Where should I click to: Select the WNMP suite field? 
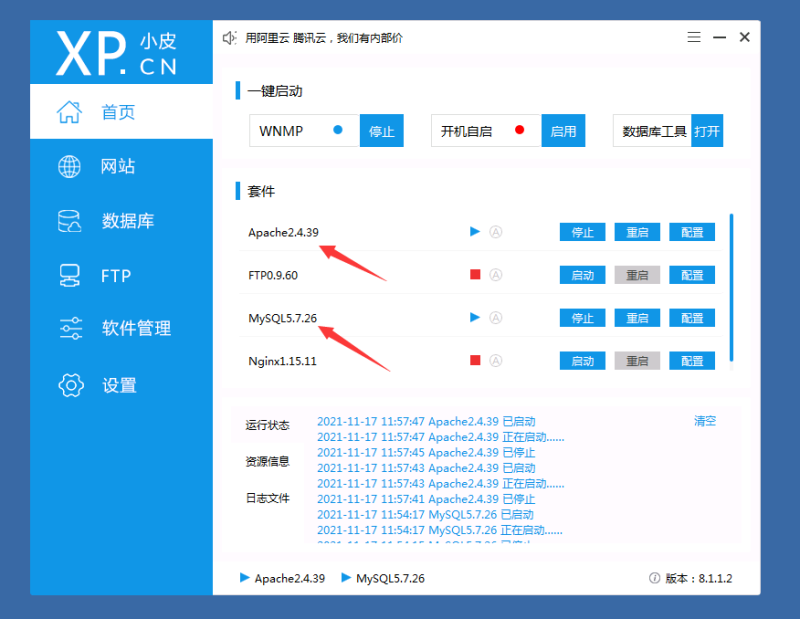[305, 131]
